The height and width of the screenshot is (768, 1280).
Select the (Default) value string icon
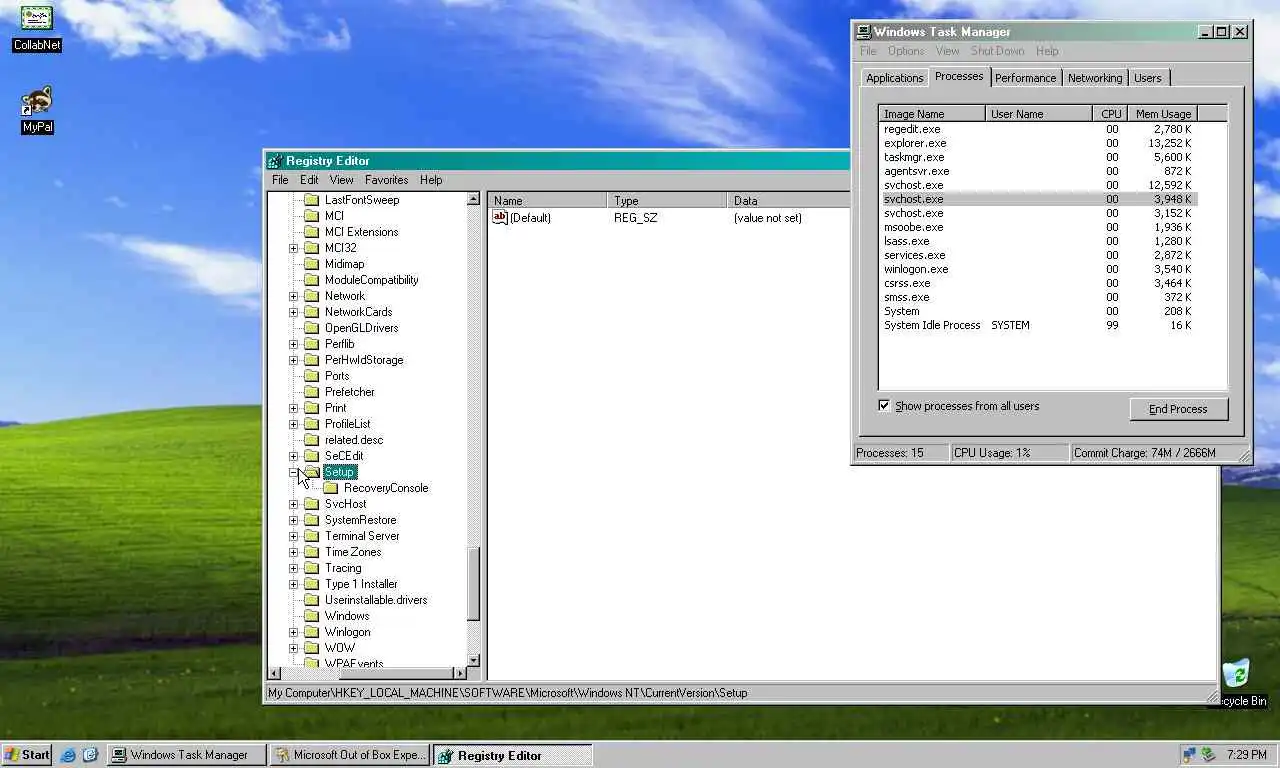pyautogui.click(x=500, y=217)
